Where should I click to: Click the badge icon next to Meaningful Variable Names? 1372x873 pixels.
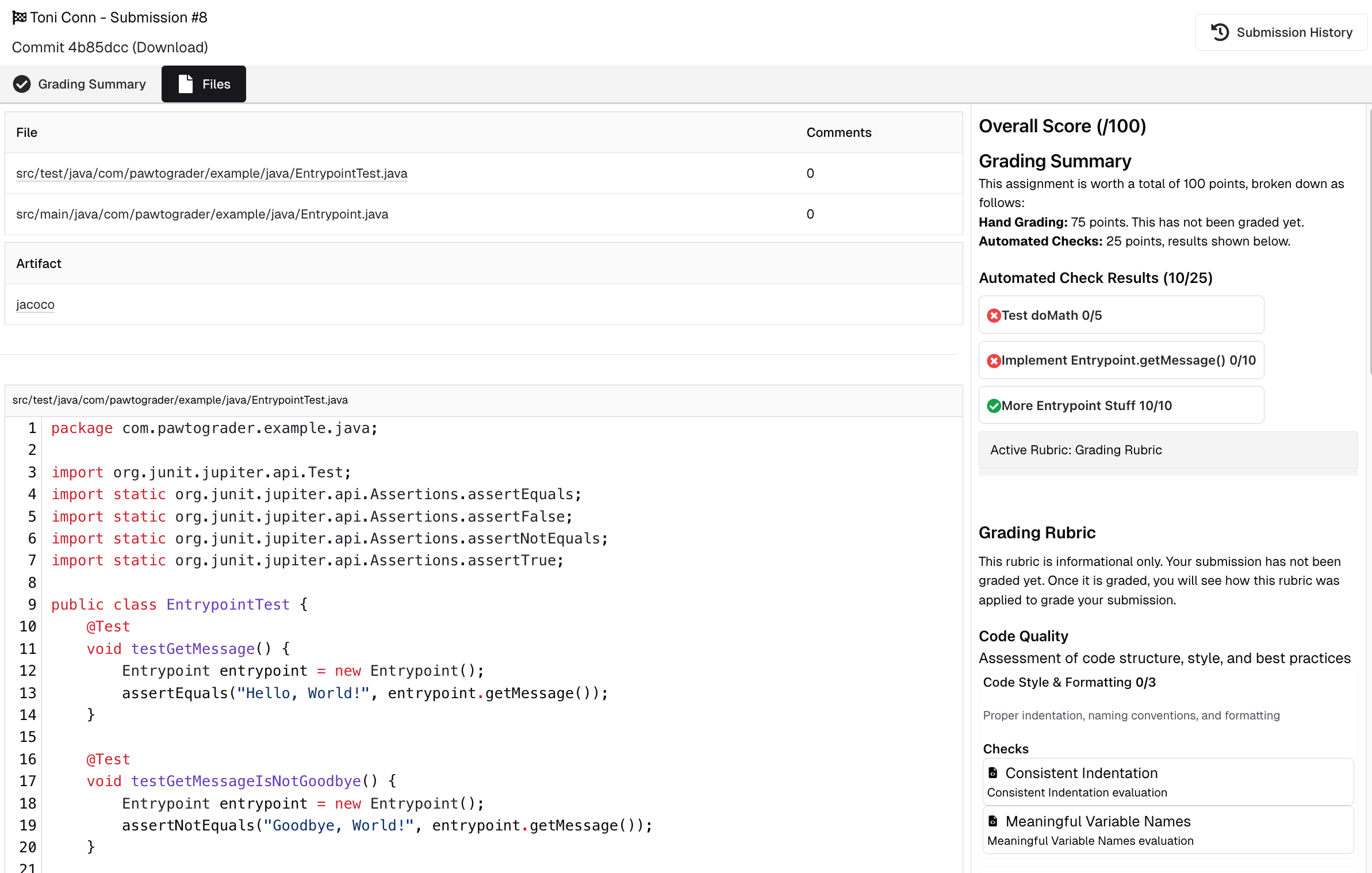pos(994,821)
